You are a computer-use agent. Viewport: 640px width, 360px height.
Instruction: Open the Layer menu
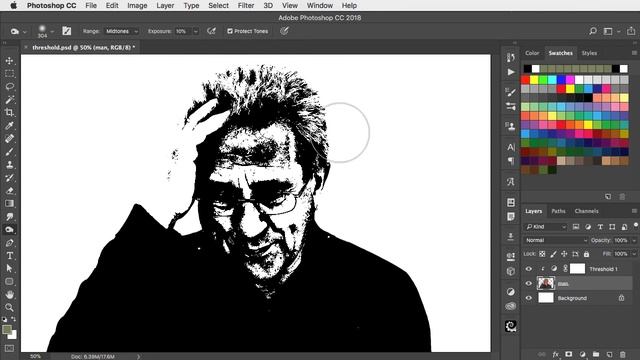(x=165, y=6)
